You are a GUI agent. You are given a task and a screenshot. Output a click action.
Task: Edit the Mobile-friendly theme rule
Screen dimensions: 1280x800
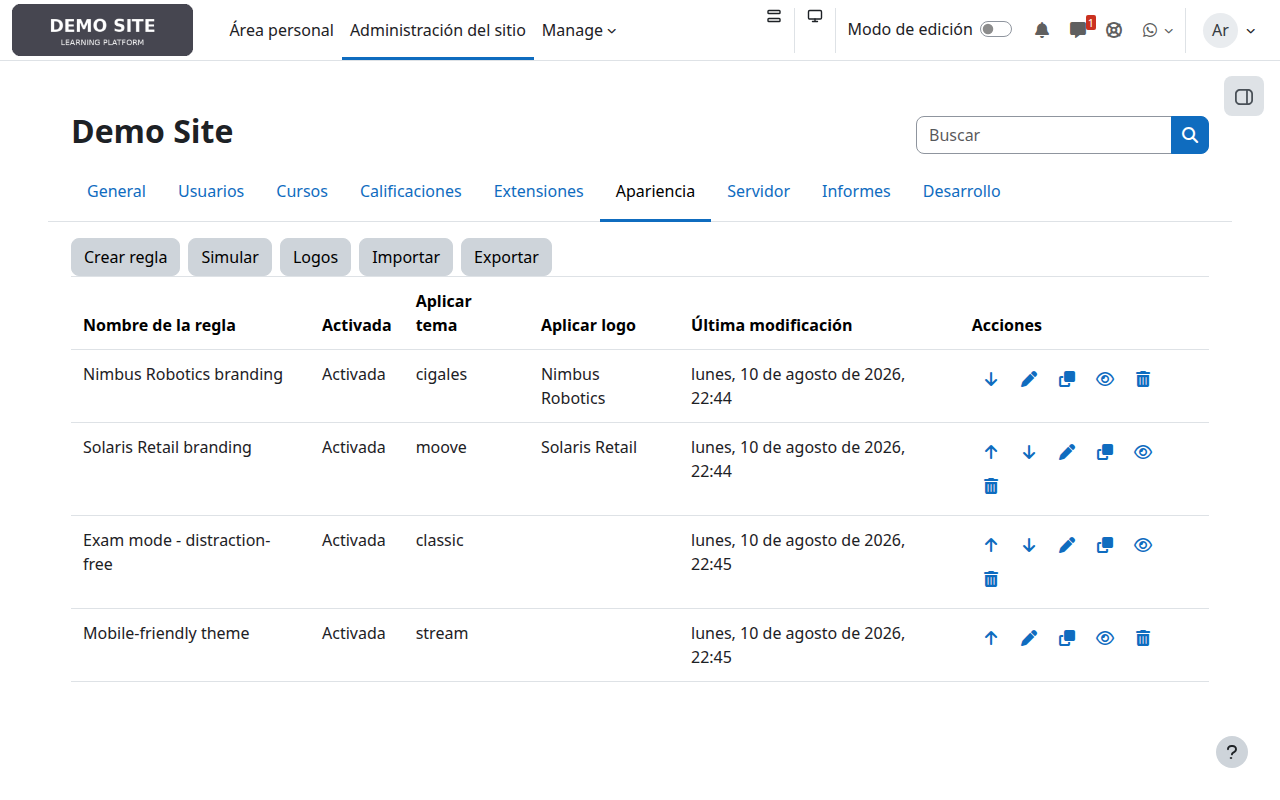coord(1029,638)
